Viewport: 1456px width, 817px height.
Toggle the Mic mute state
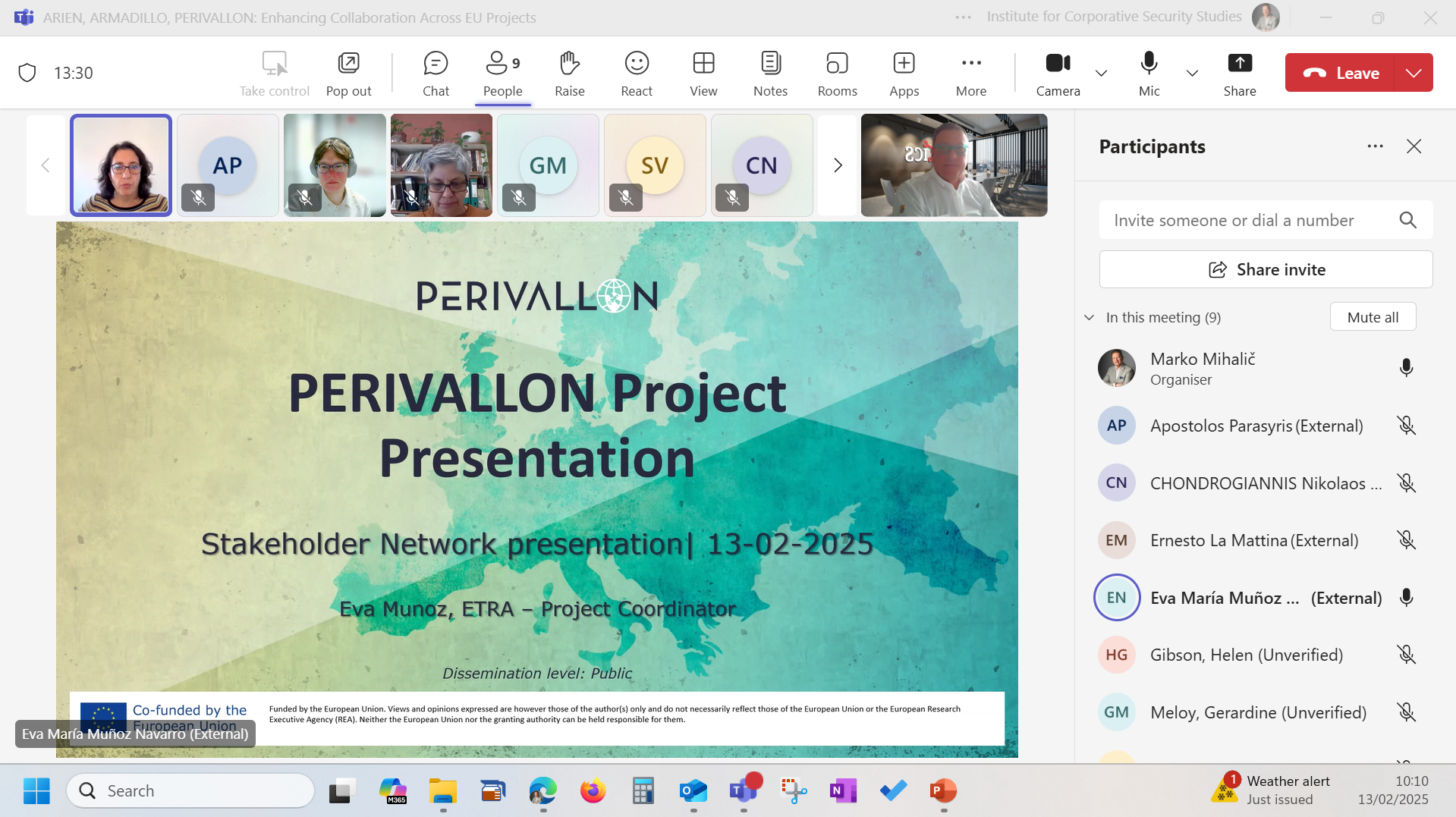[x=1149, y=73]
